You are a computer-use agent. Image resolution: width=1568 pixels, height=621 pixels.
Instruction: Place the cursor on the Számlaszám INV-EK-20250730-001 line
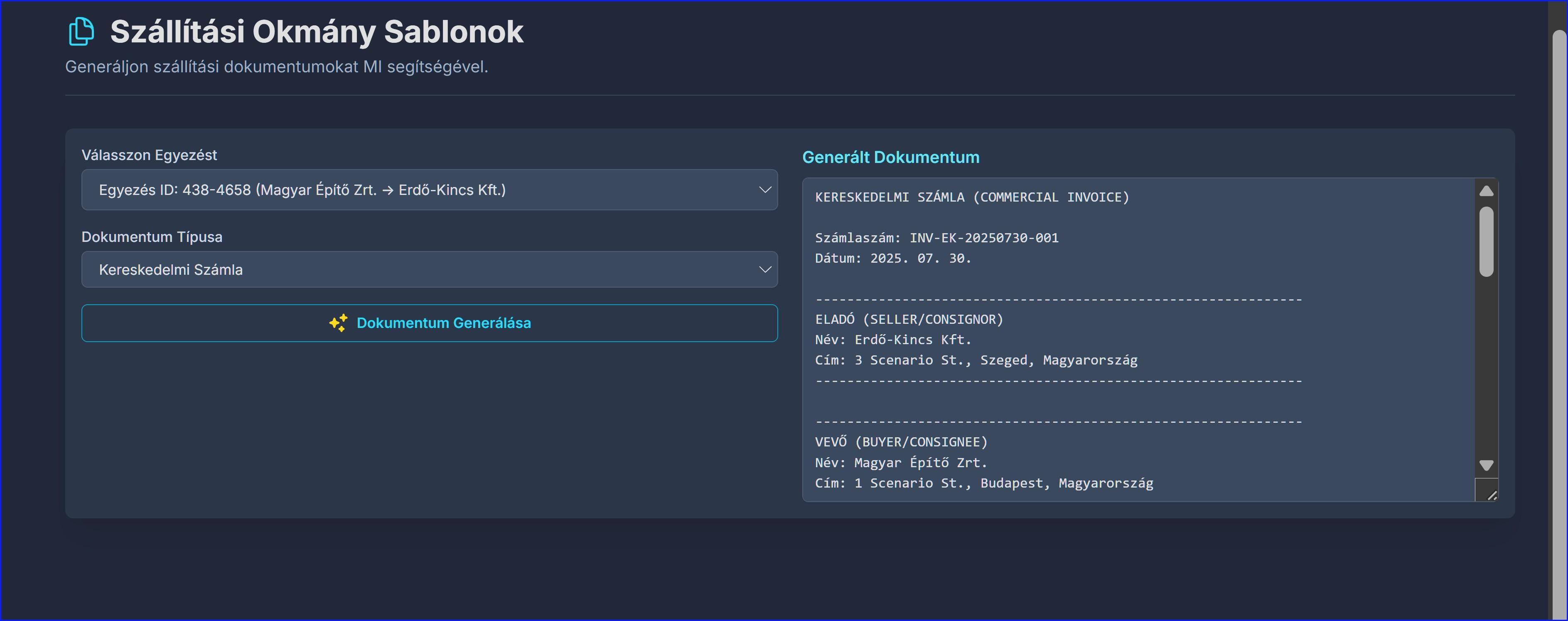pos(936,238)
